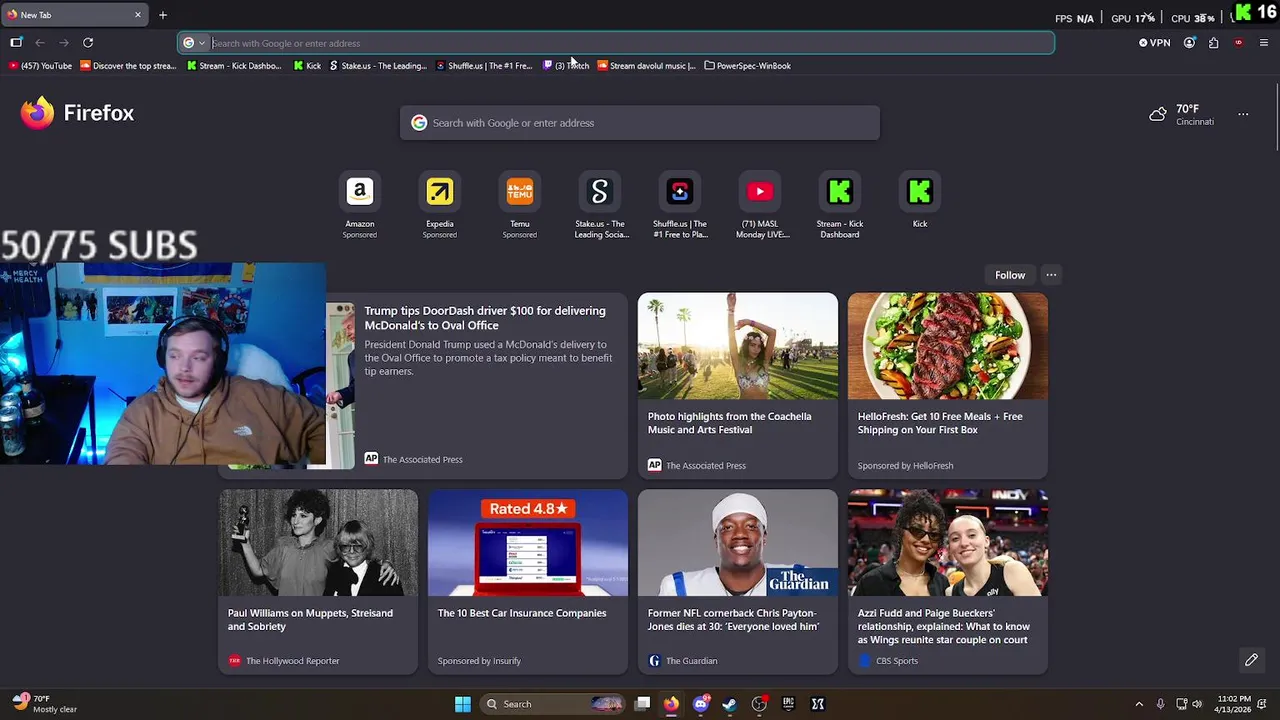Open Azzi Fudd and Paige Bueckers article
The width and height of the screenshot is (1280, 720).
pyautogui.click(x=944, y=626)
